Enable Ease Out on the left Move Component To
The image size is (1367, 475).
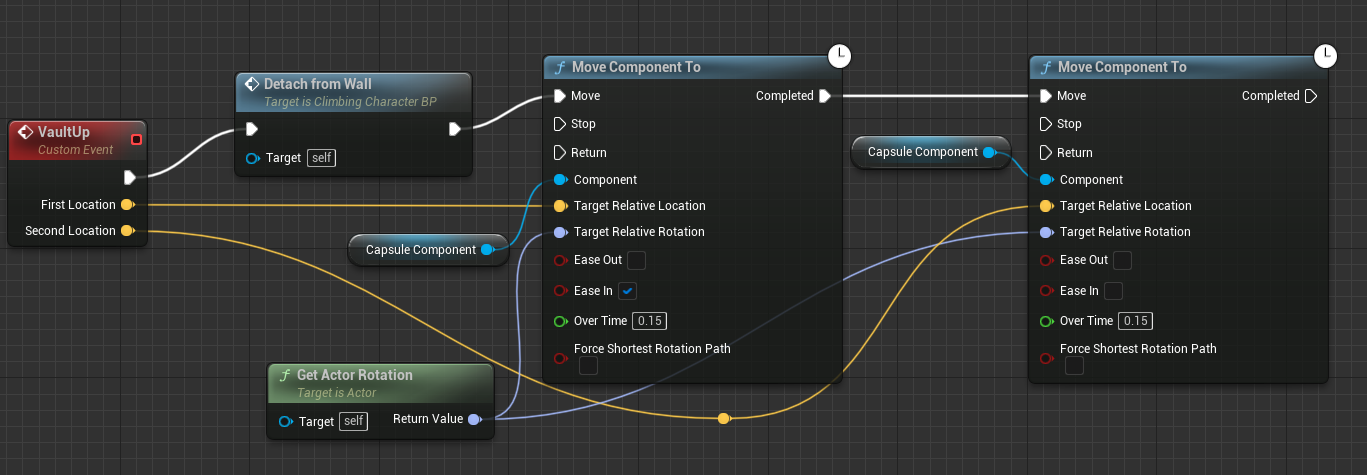click(x=636, y=261)
